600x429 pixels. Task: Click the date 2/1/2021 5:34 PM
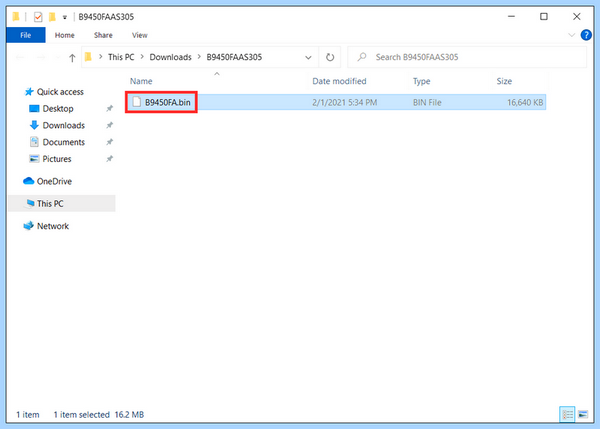[x=344, y=103]
